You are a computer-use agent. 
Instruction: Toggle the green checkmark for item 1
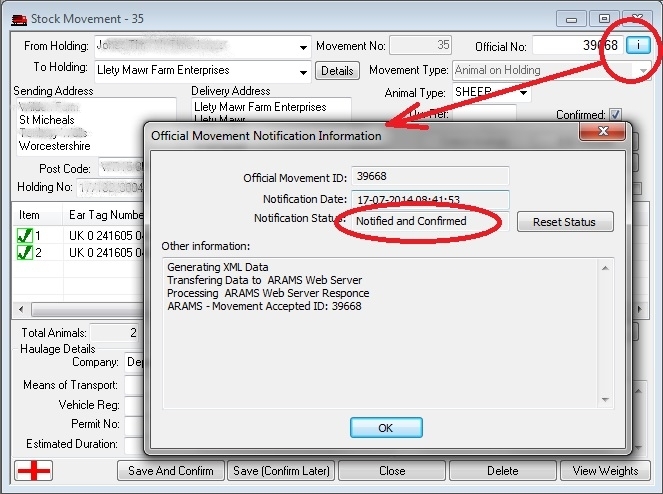(x=25, y=236)
